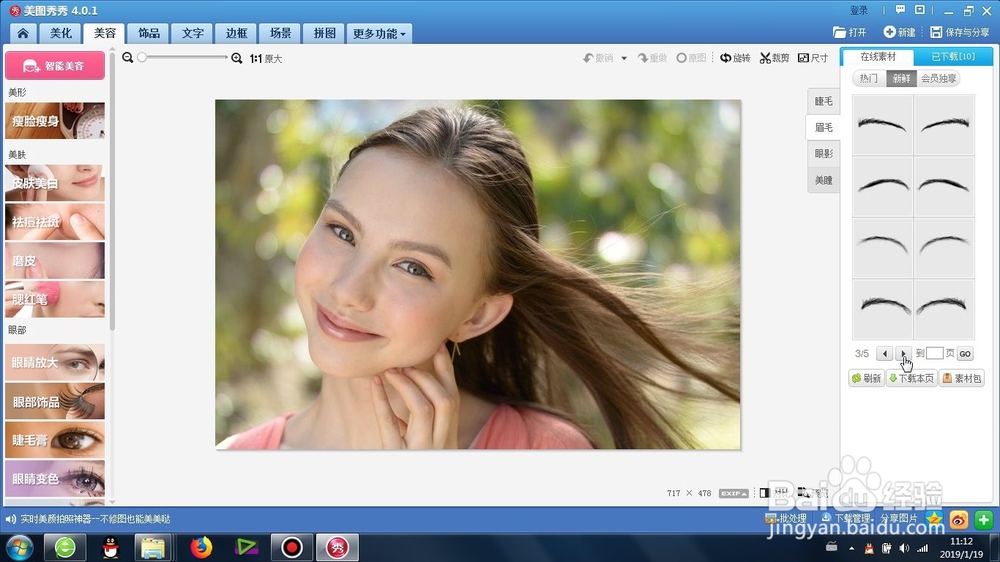Open the 素材包 material pack
Image resolution: width=1000 pixels, height=562 pixels.
[x=962, y=378]
